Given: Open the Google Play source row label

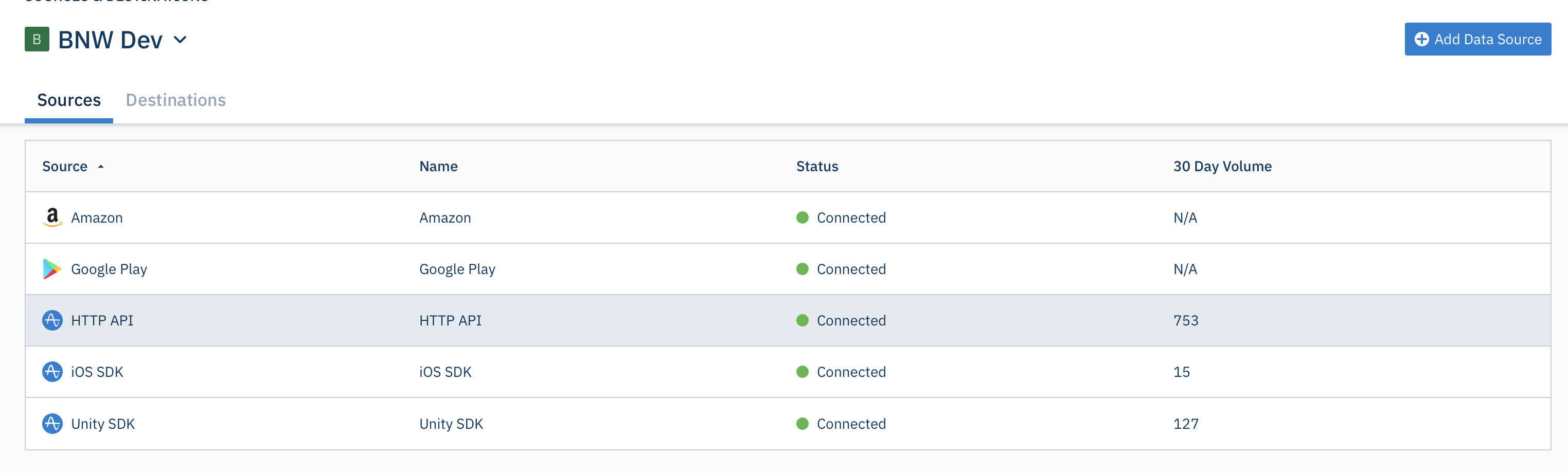Looking at the screenshot, I should (x=109, y=269).
